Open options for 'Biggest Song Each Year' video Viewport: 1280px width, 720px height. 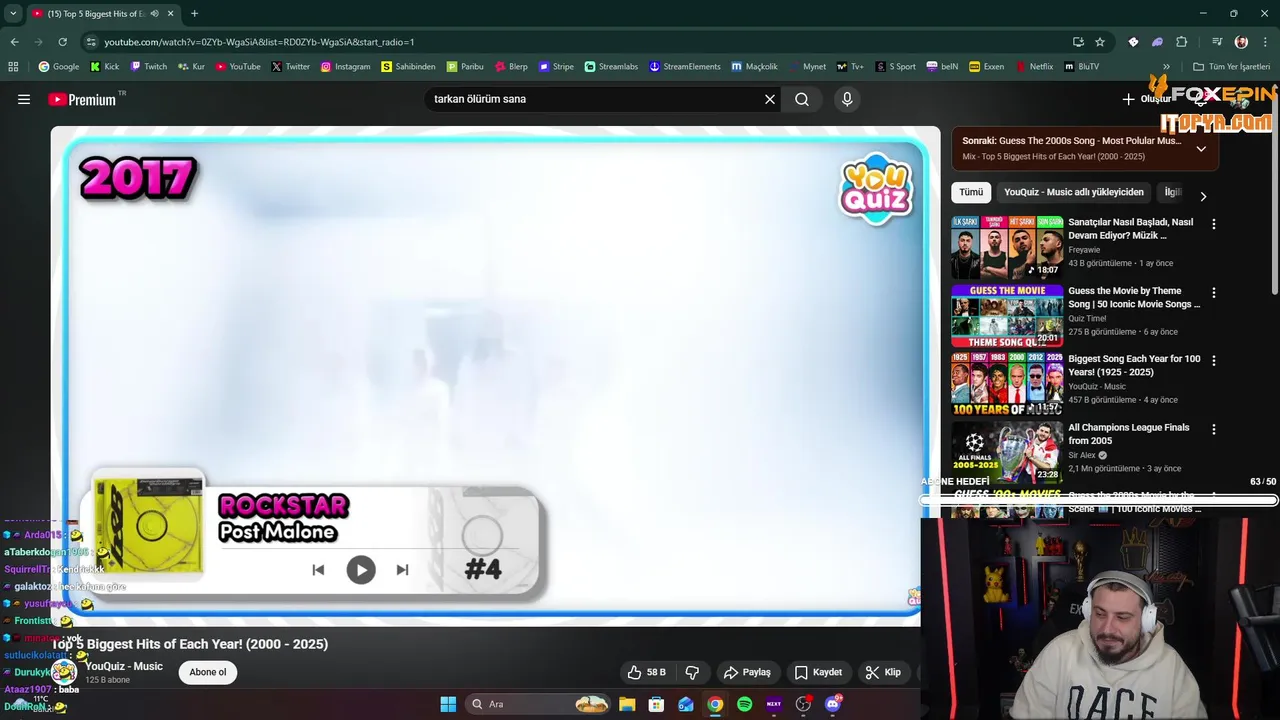pos(1214,361)
